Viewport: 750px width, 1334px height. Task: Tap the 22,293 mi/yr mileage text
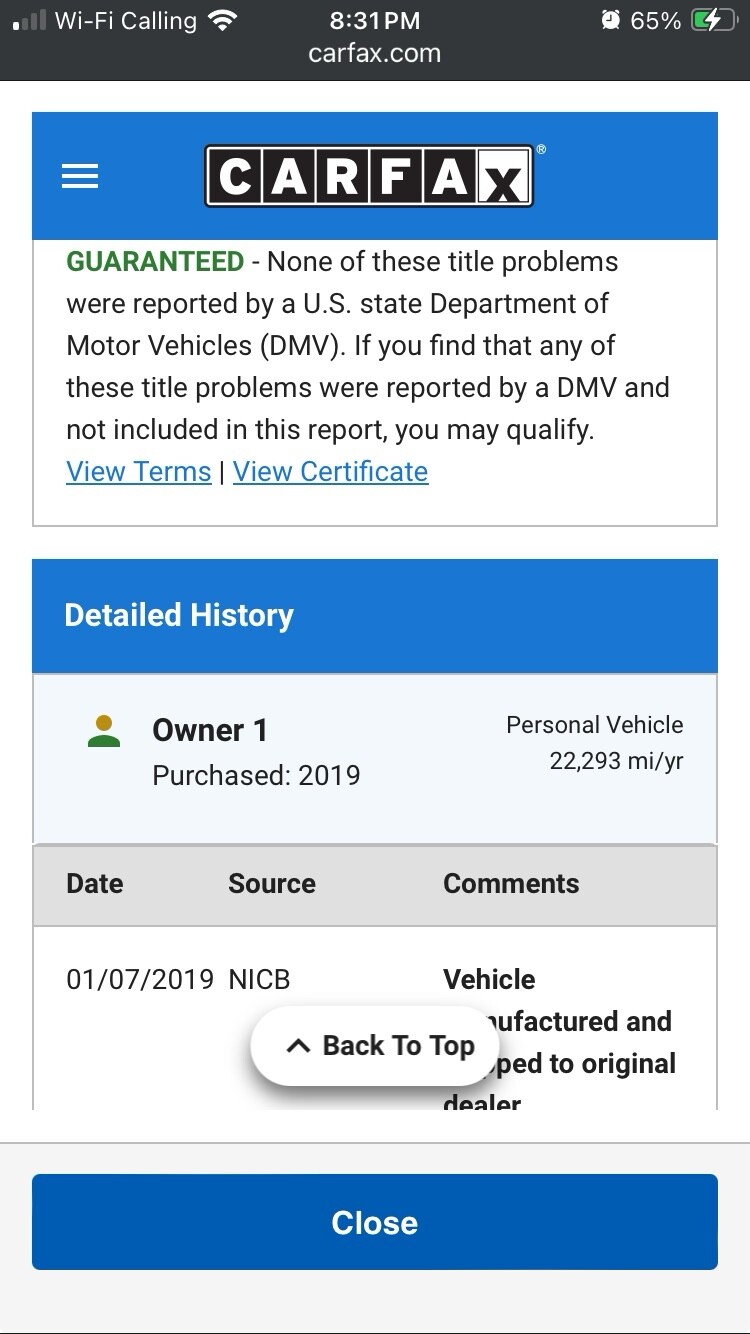(x=616, y=761)
